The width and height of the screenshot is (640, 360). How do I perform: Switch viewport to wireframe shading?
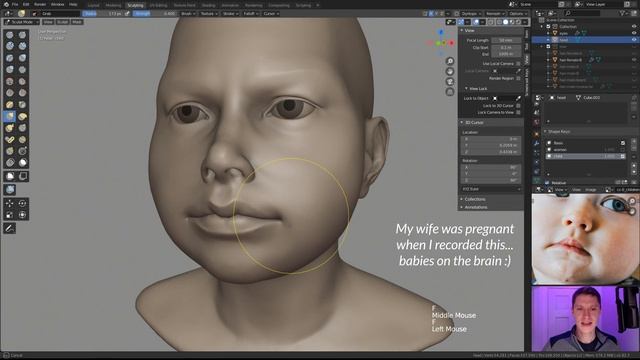point(499,22)
